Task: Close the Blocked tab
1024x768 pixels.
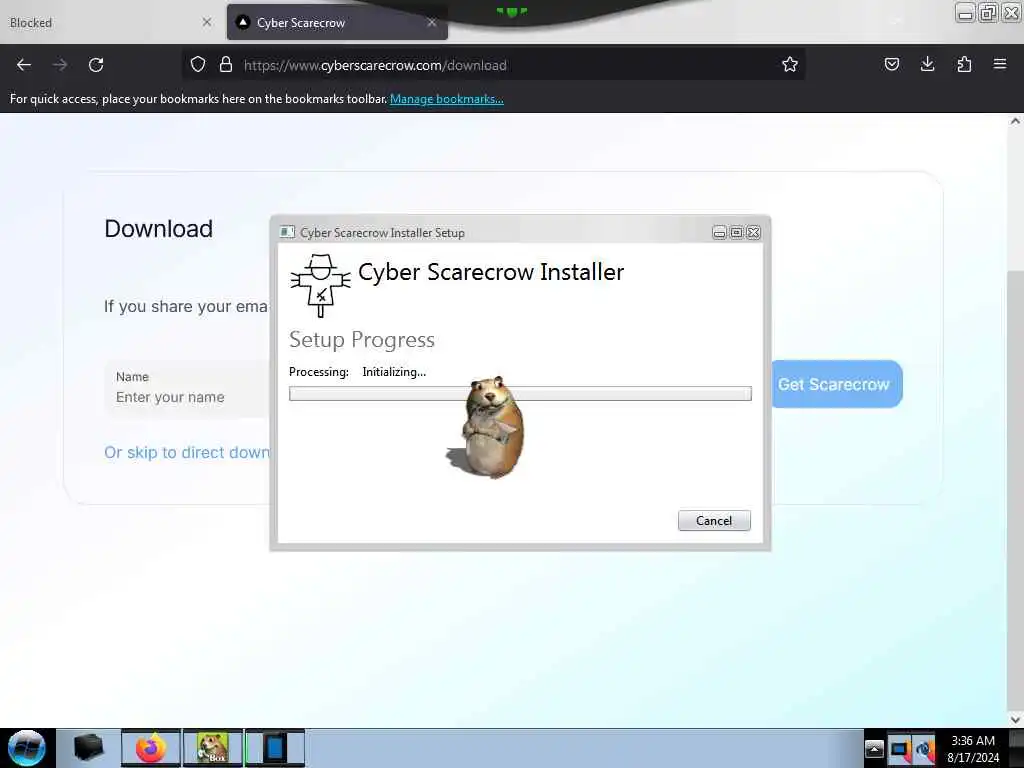Action: tap(206, 22)
